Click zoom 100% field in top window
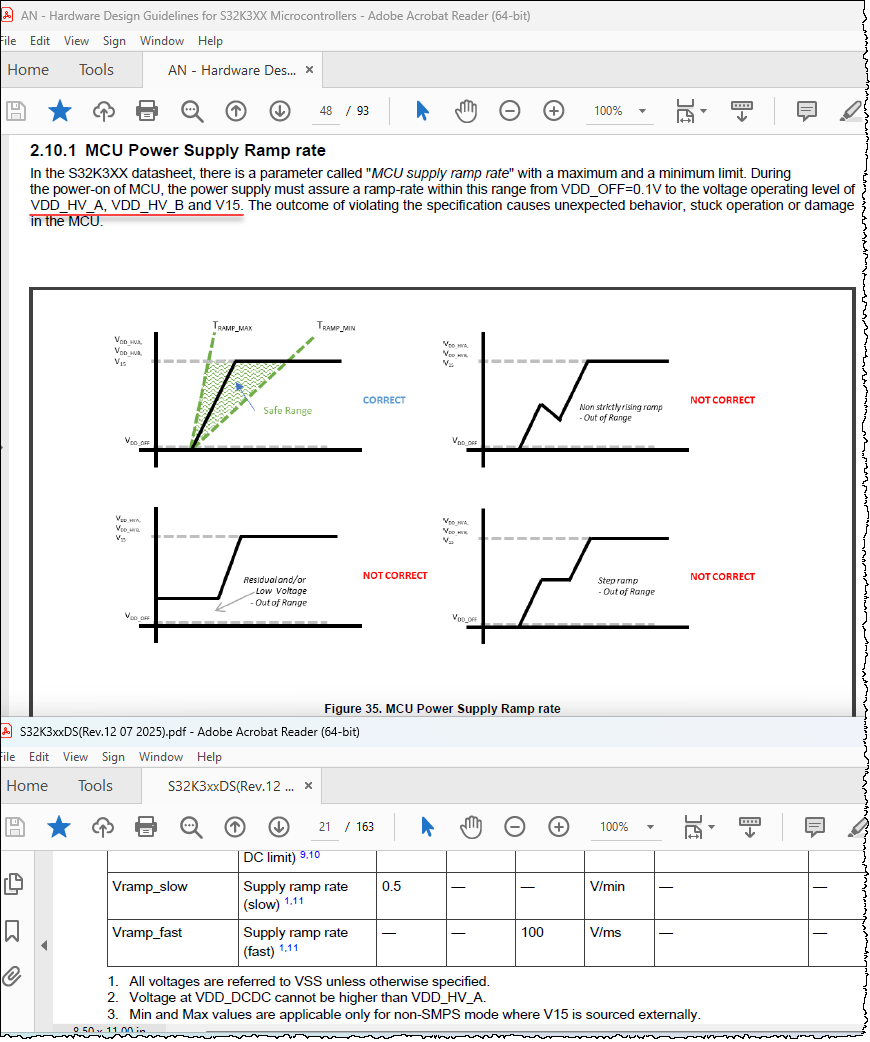The width and height of the screenshot is (870, 1042). [x=608, y=111]
